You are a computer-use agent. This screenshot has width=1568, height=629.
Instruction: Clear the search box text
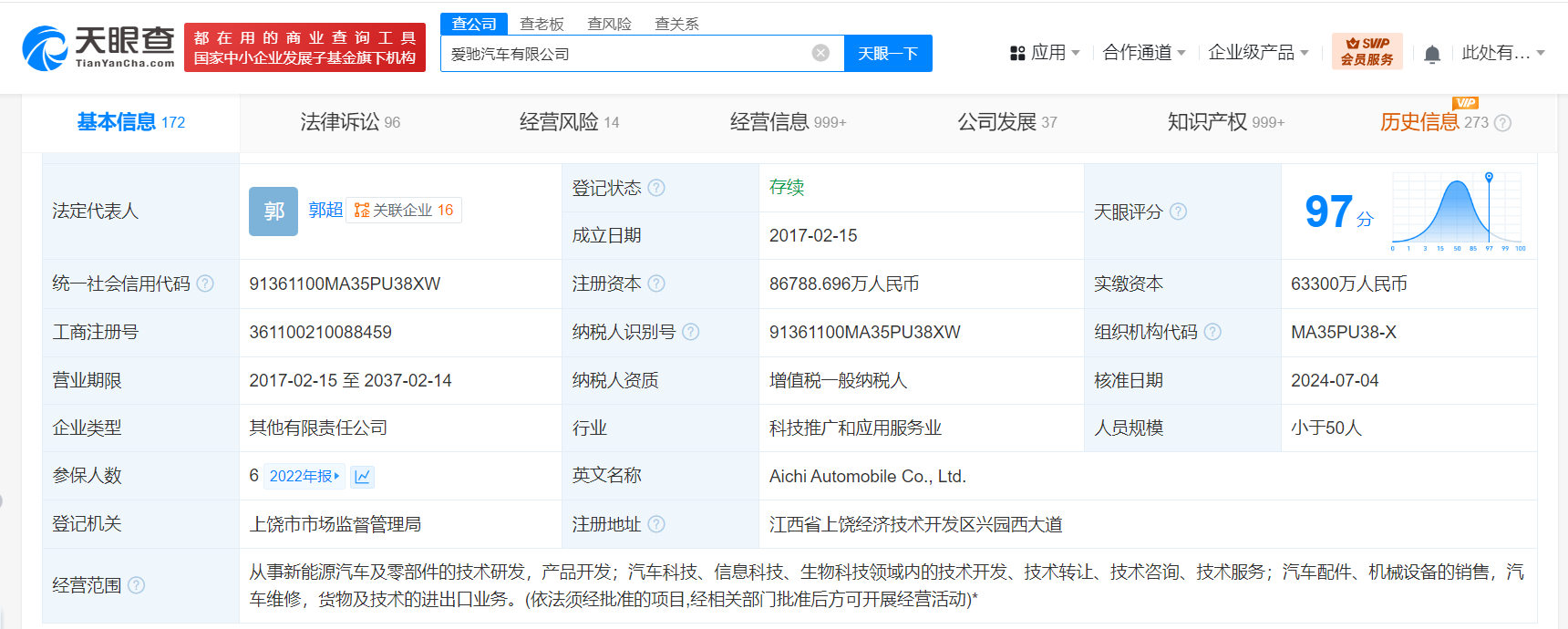click(x=820, y=53)
